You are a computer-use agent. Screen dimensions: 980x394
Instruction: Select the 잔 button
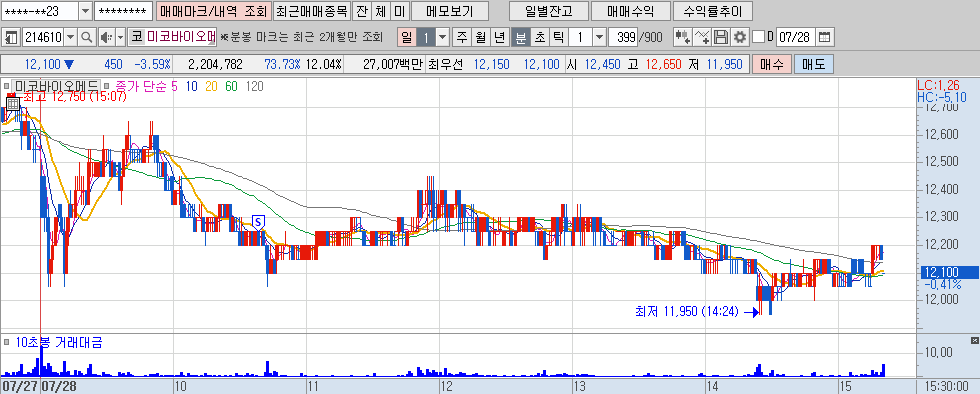coord(361,11)
